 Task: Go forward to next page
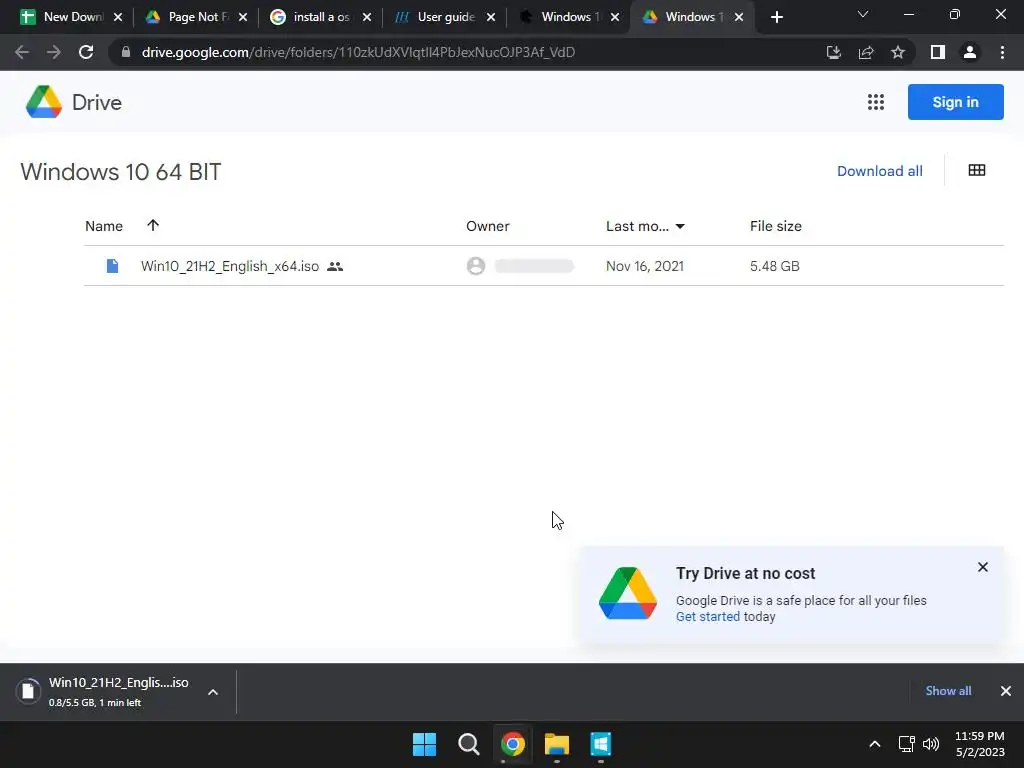click(x=54, y=52)
